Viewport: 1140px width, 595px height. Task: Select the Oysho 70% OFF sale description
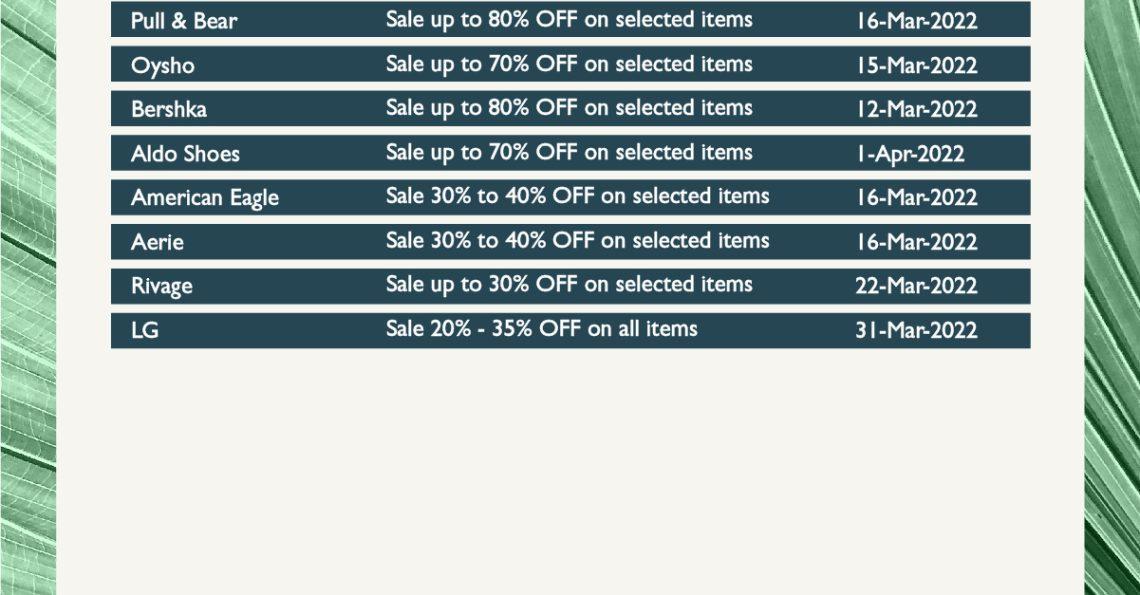coord(569,64)
